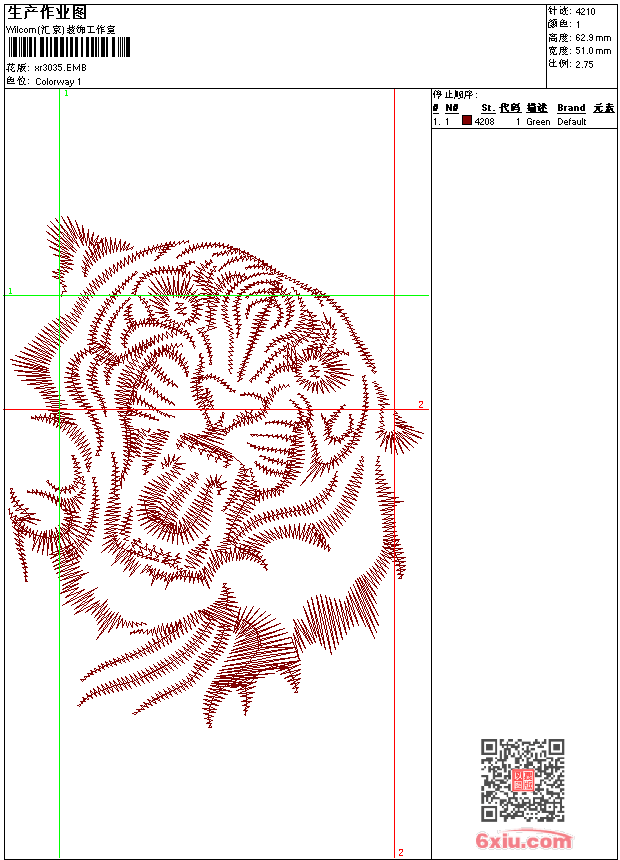The image size is (620, 860).
Task: Click the Colorway 1 label
Action: (58, 82)
